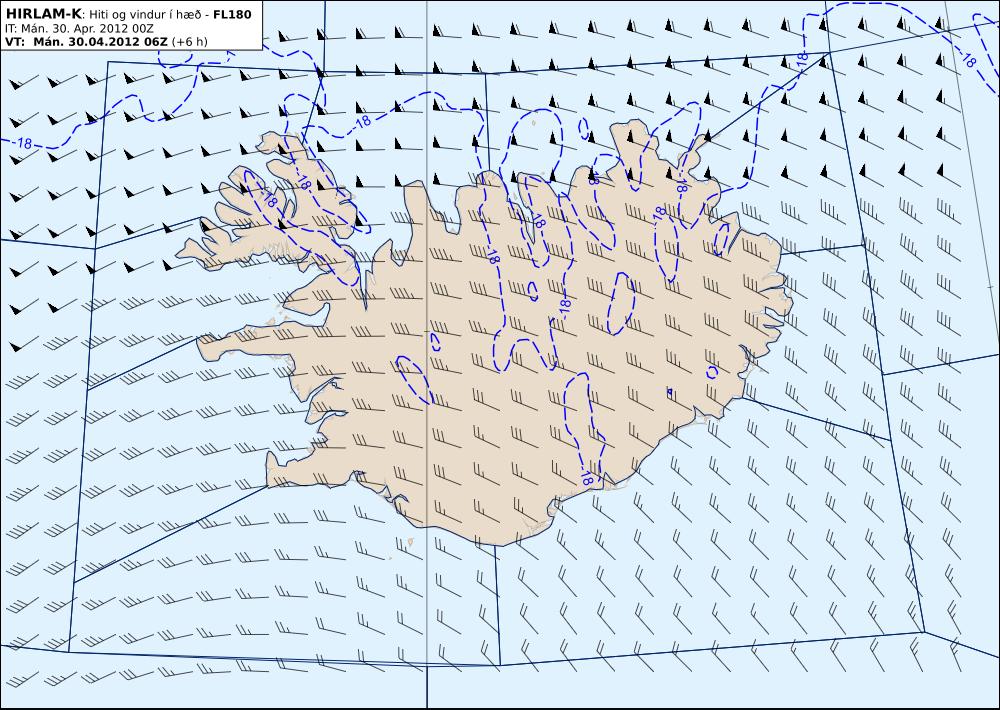Select the FL180 flight level label

click(x=232, y=14)
